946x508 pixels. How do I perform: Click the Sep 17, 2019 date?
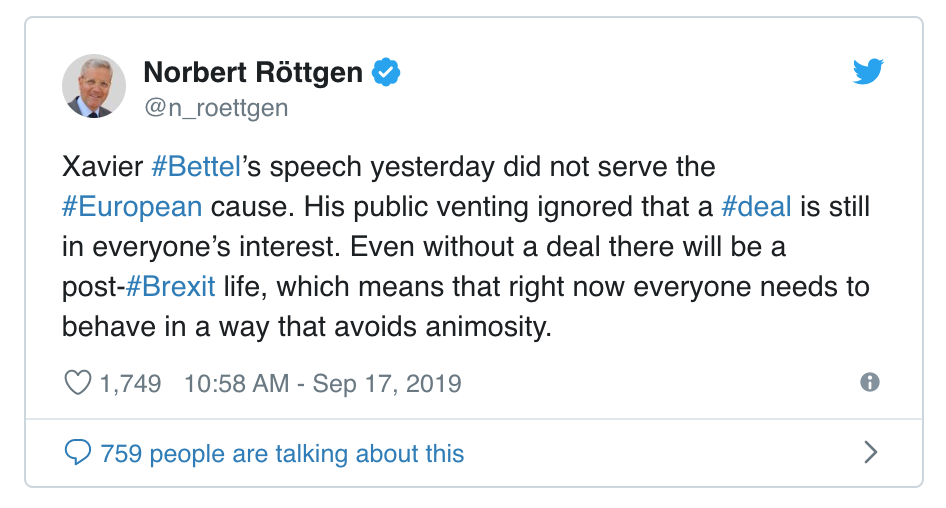tap(387, 384)
